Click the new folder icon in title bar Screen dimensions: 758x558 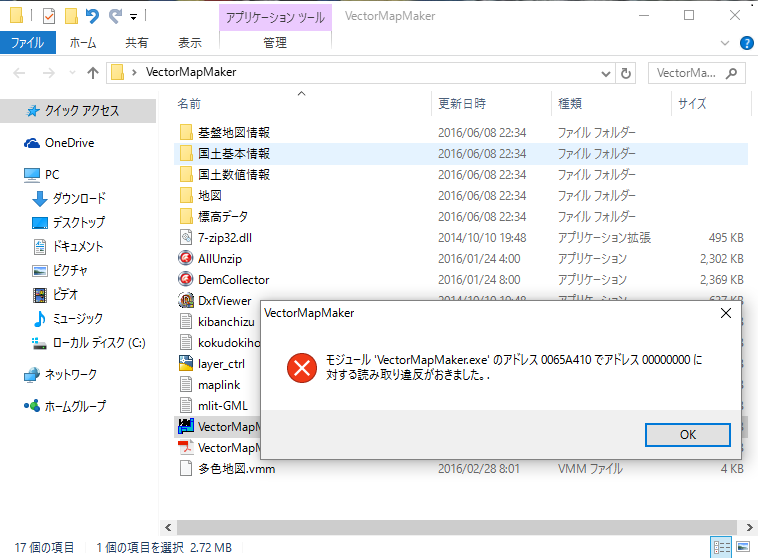pos(71,16)
